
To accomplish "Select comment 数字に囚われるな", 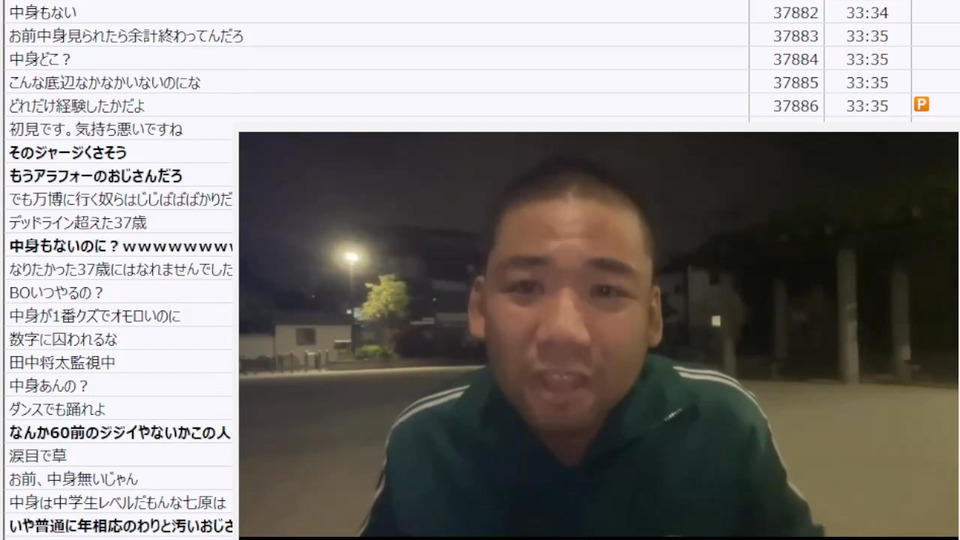I will 63,339.
